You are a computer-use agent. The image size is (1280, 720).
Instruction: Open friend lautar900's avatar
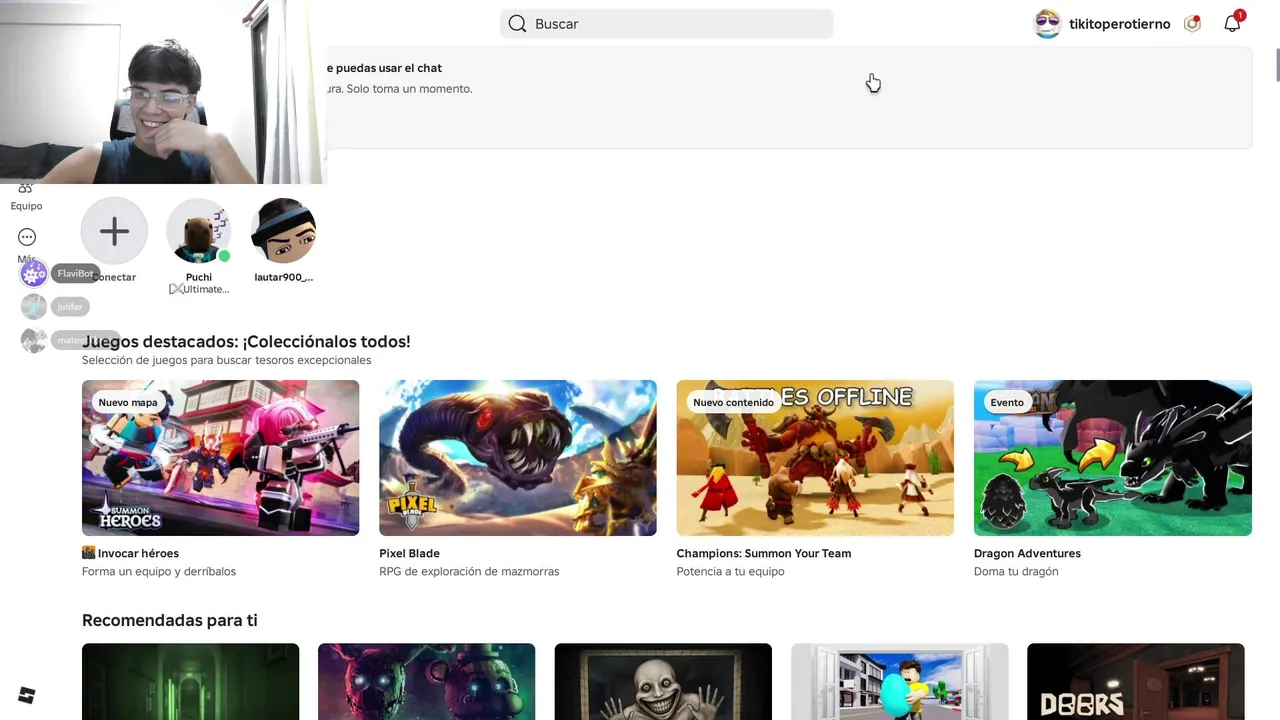284,232
